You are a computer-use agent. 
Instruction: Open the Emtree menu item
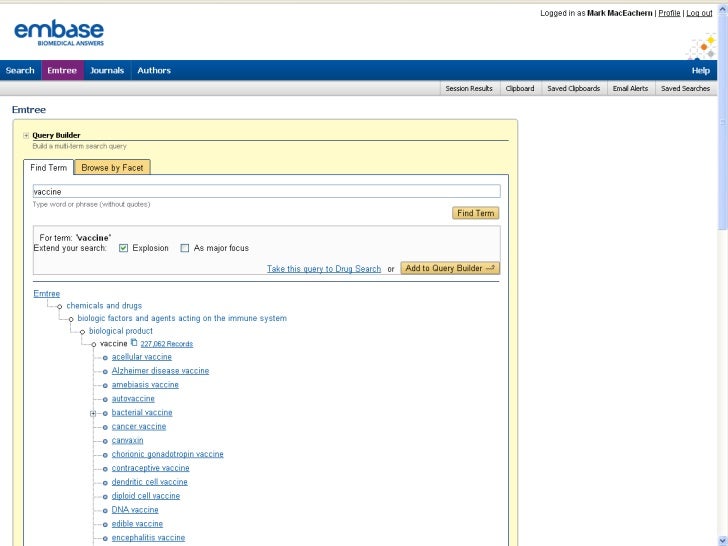pyautogui.click(x=62, y=71)
